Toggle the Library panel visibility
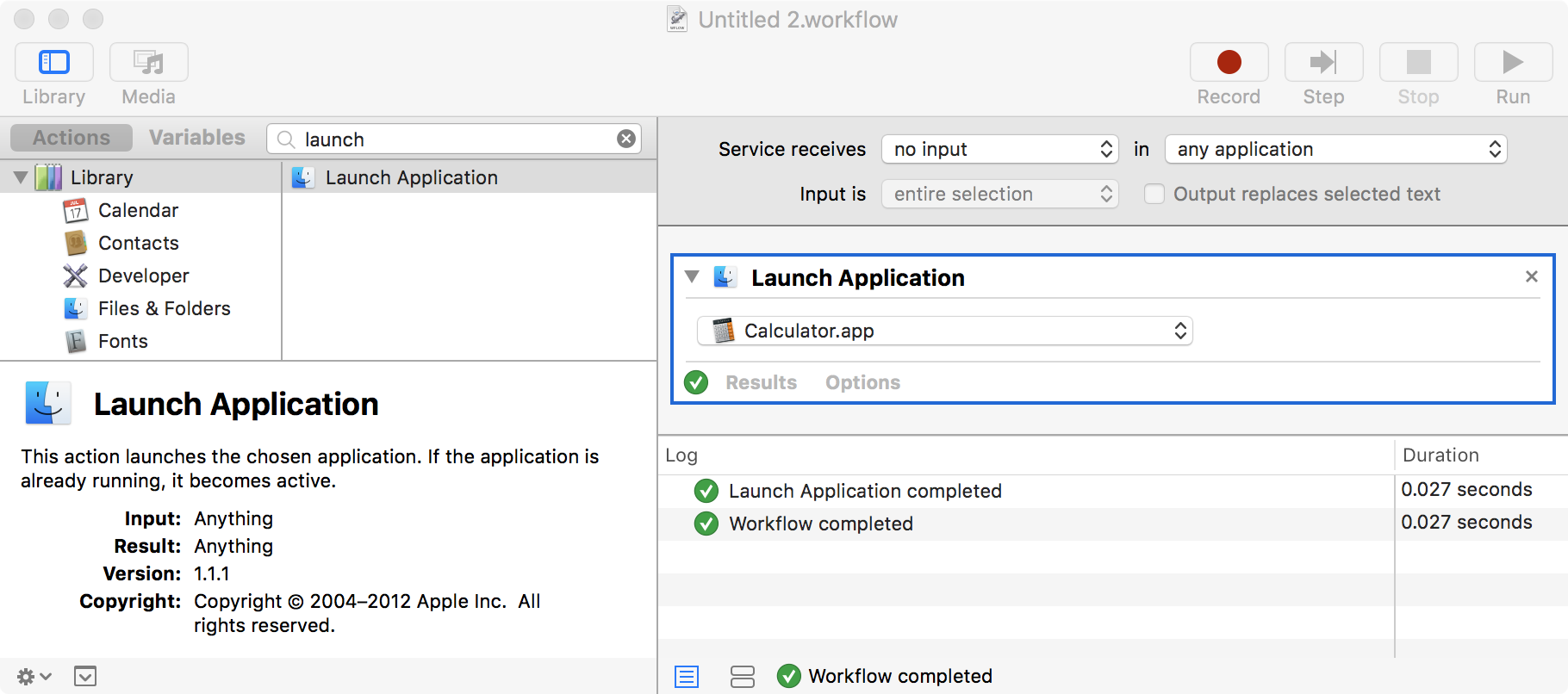Screen dimensions: 1568x694 (x=54, y=63)
